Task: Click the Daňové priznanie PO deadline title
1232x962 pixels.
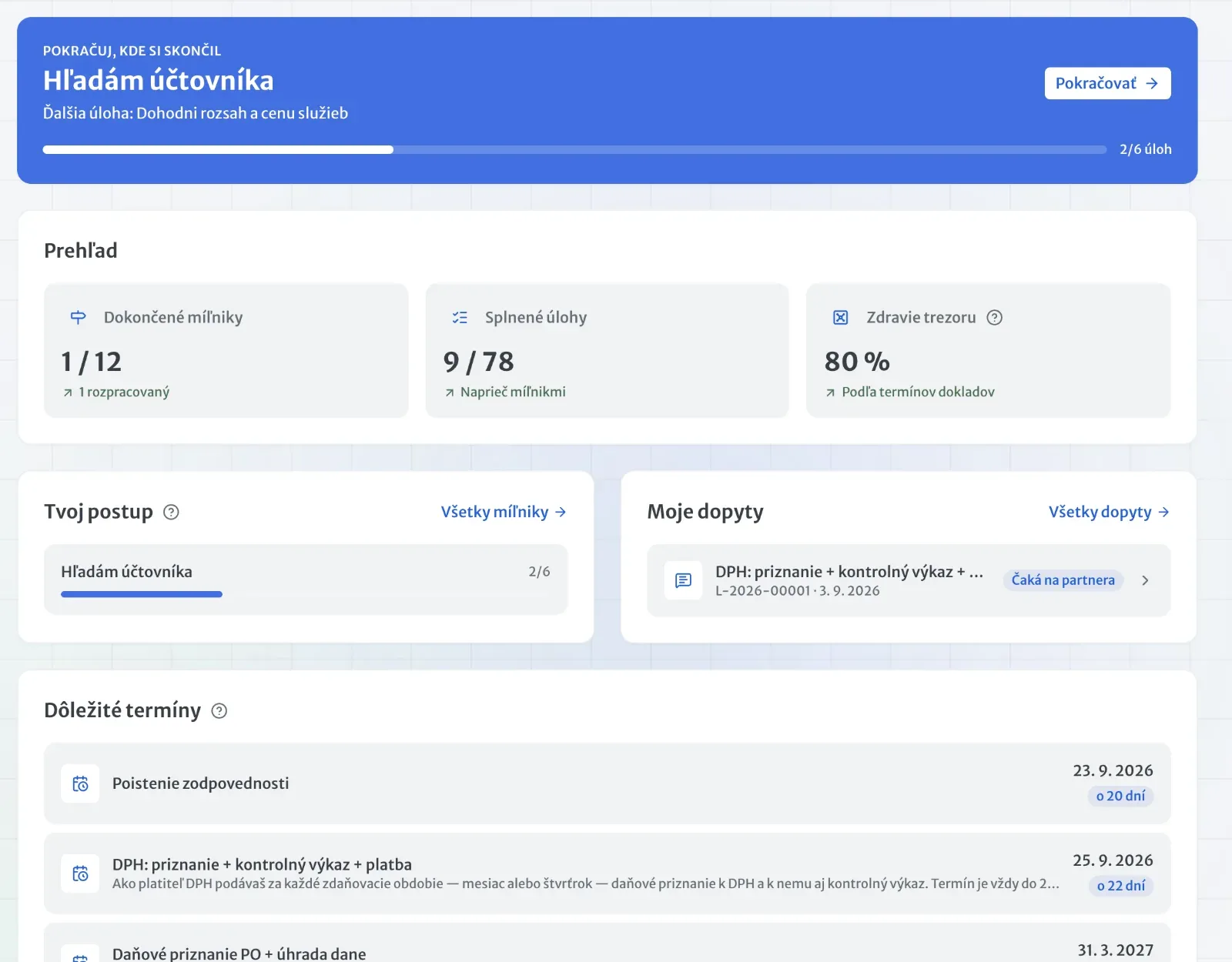Action: click(x=239, y=954)
